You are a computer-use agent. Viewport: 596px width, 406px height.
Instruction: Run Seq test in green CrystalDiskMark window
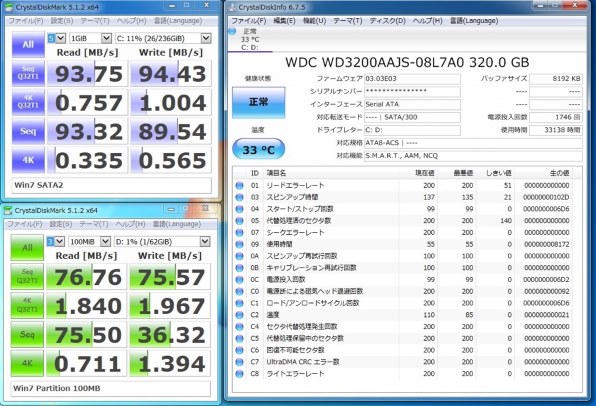point(27,335)
